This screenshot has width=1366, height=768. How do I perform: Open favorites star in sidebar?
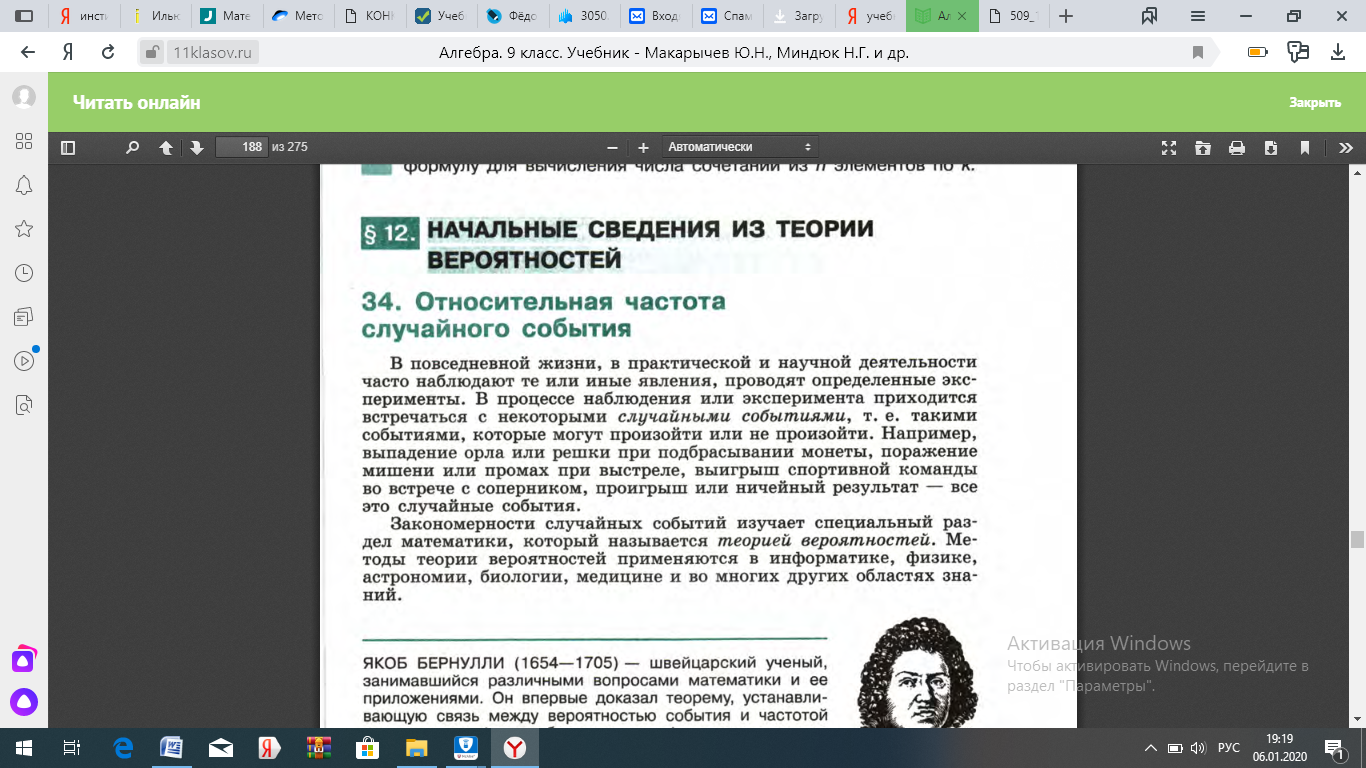(x=24, y=229)
